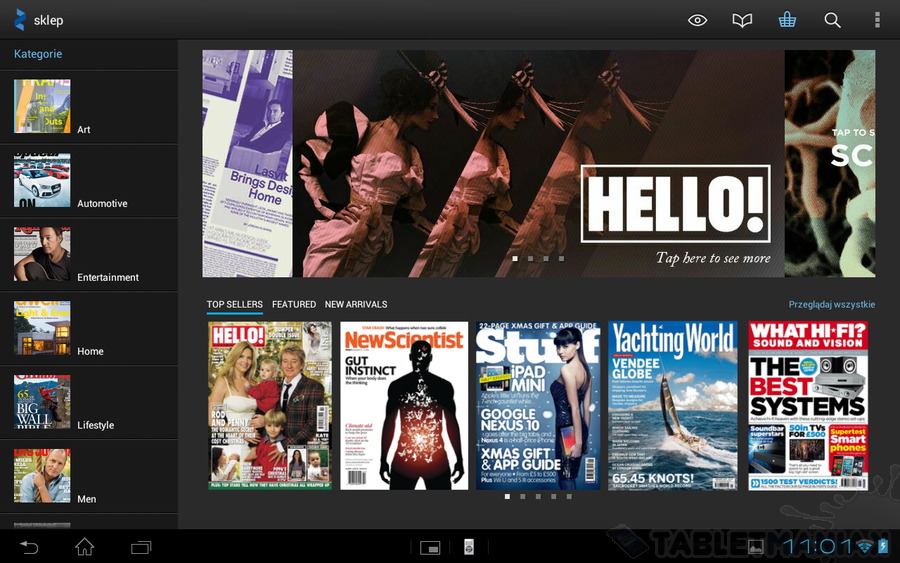Switch to the NEW ARRIVALS tab
This screenshot has height=563, width=900.
pyautogui.click(x=356, y=305)
